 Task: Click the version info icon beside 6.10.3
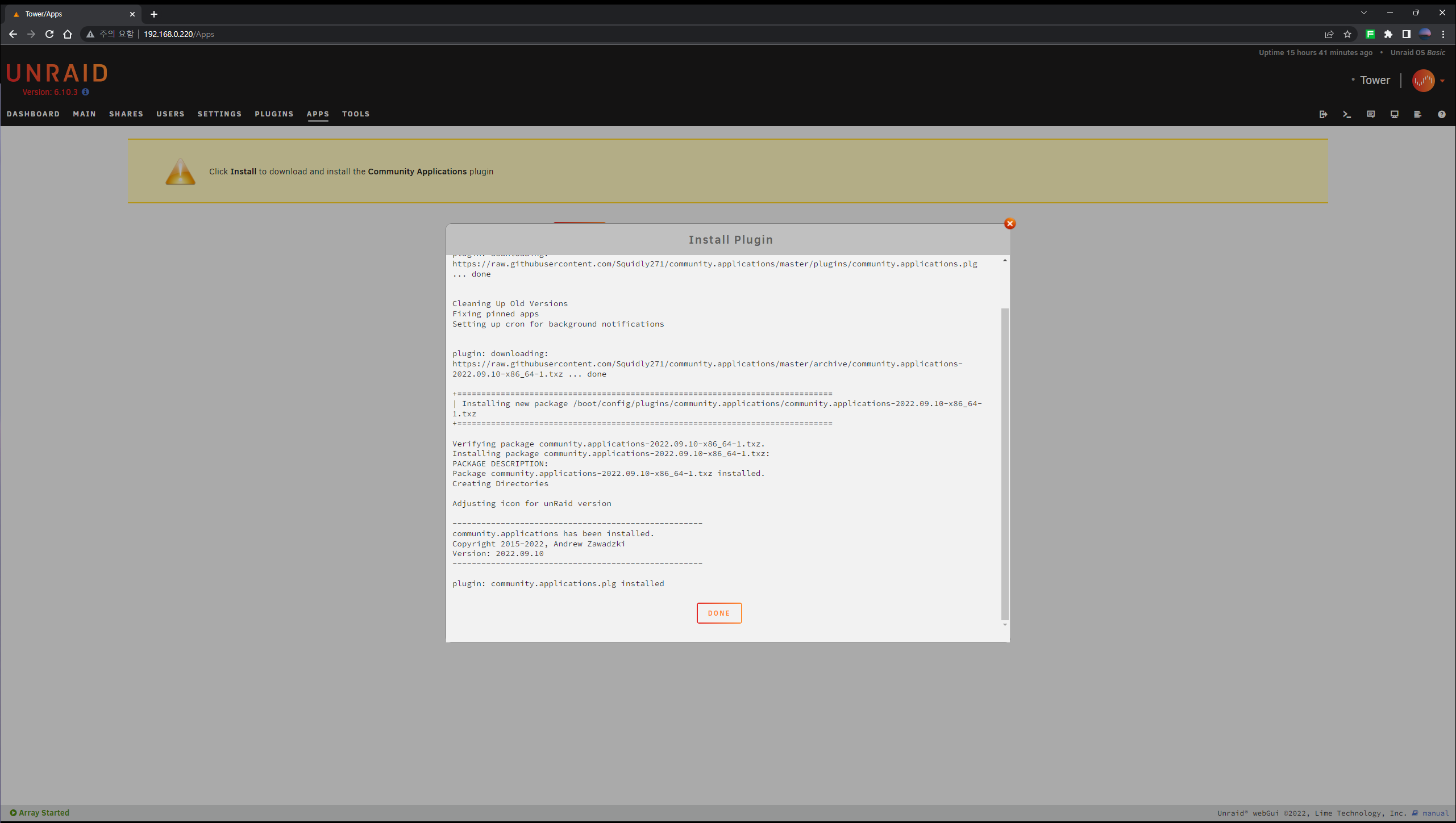point(85,92)
